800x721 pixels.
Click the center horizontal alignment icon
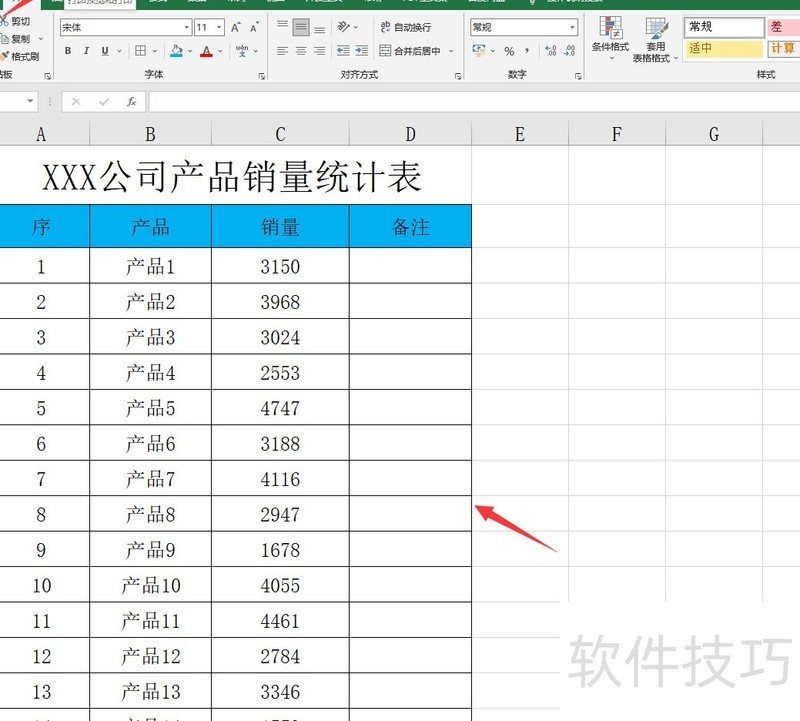tap(300, 51)
